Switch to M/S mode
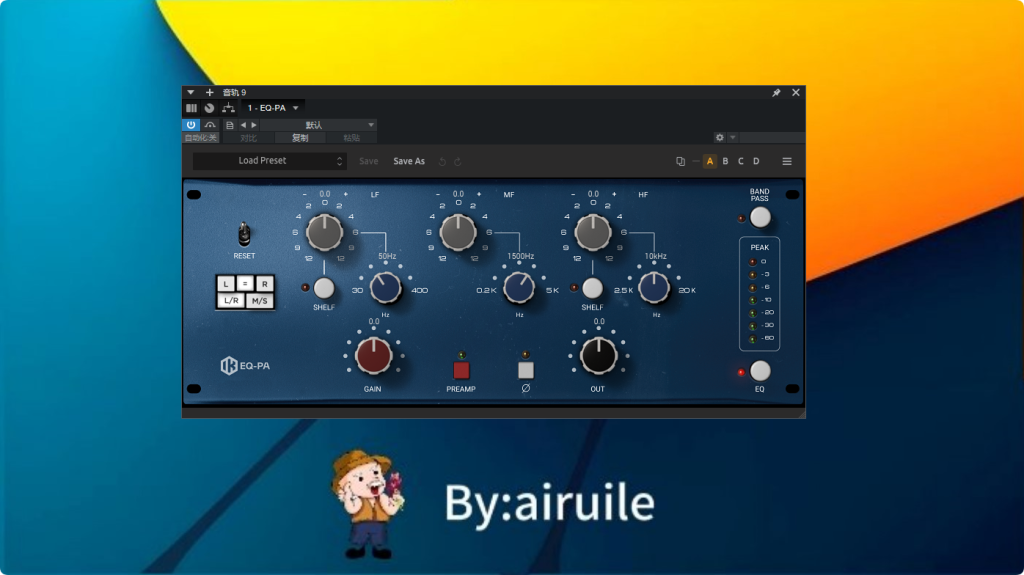Image resolution: width=1024 pixels, height=575 pixels. pyautogui.click(x=259, y=301)
